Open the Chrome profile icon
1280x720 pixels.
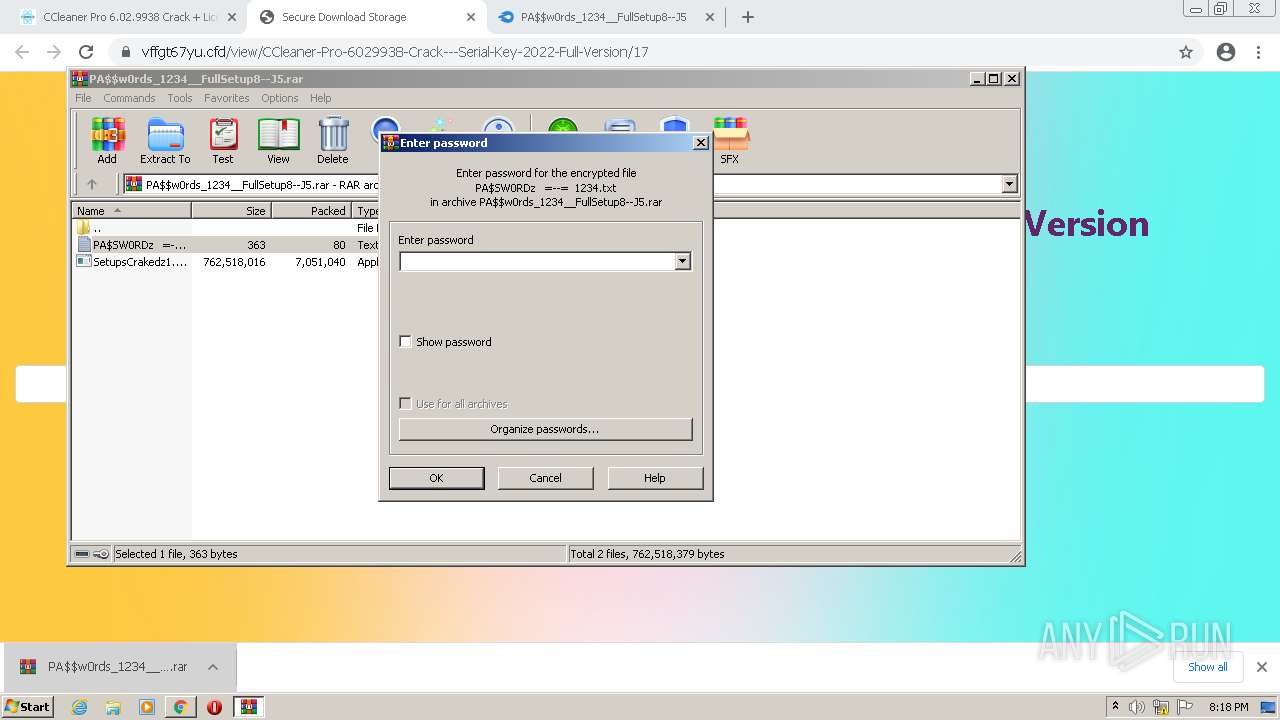1226,52
